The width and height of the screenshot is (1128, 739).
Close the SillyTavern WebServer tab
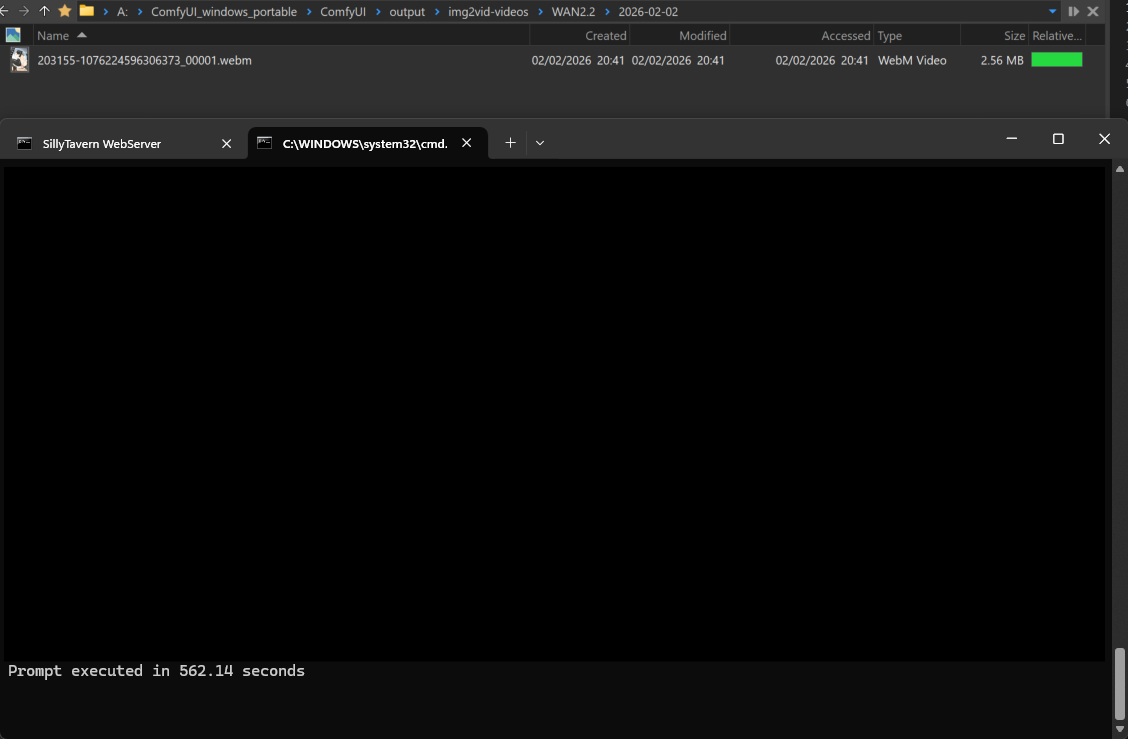coord(227,144)
